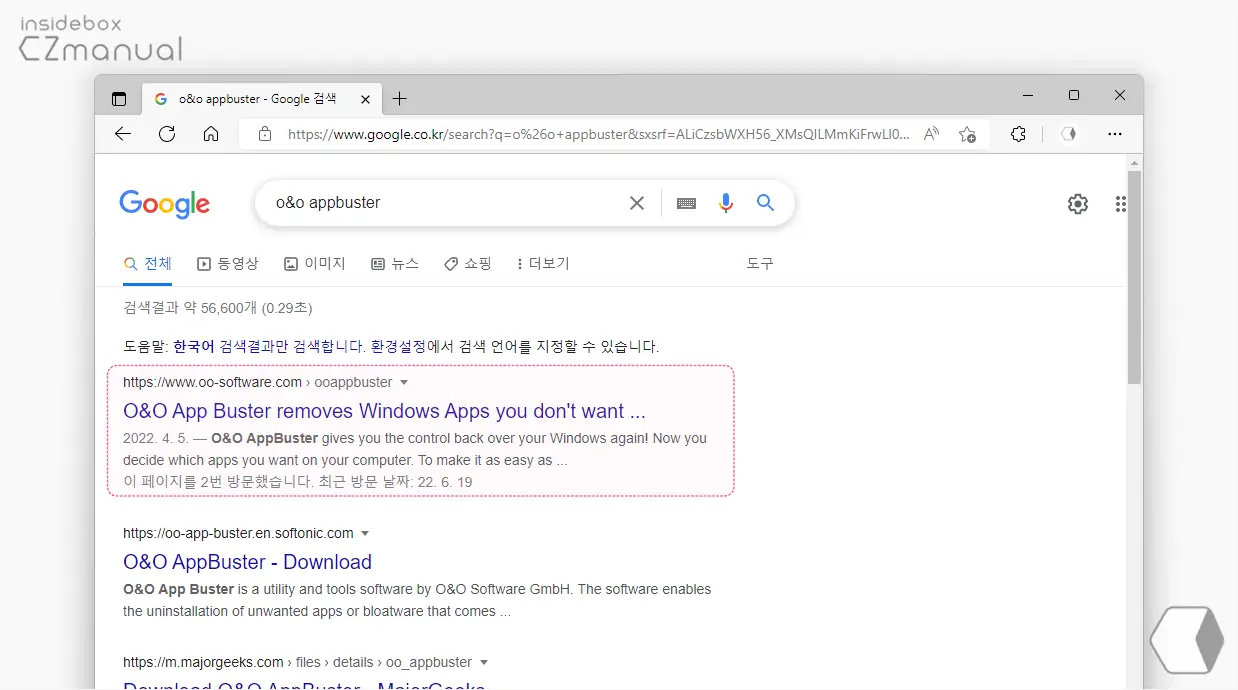Start voice search with microphone
Viewport: 1238px width, 690px height.
pyautogui.click(x=726, y=203)
